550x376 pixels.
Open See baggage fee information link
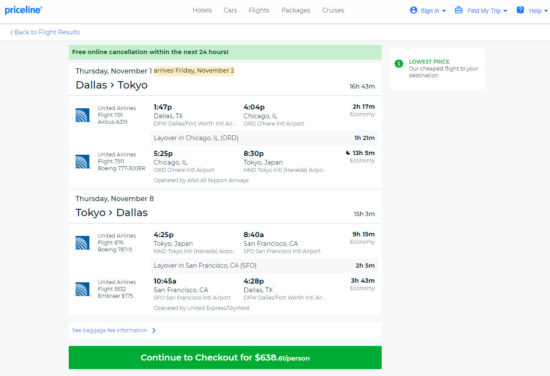click(109, 330)
